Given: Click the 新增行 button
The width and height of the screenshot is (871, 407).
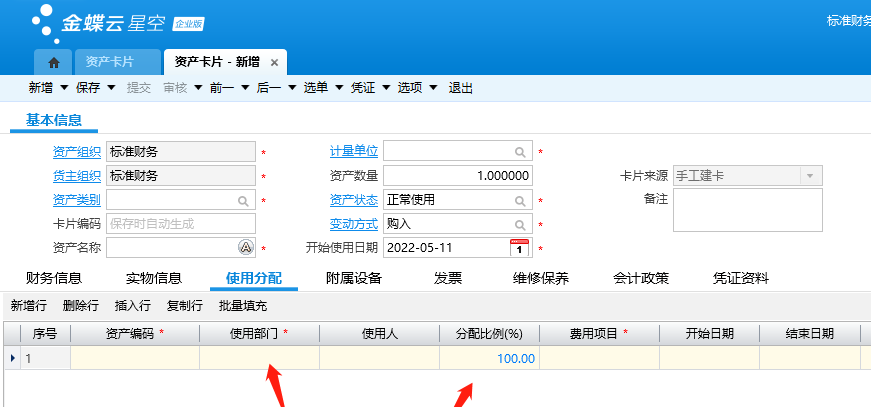Looking at the screenshot, I should coord(30,305).
